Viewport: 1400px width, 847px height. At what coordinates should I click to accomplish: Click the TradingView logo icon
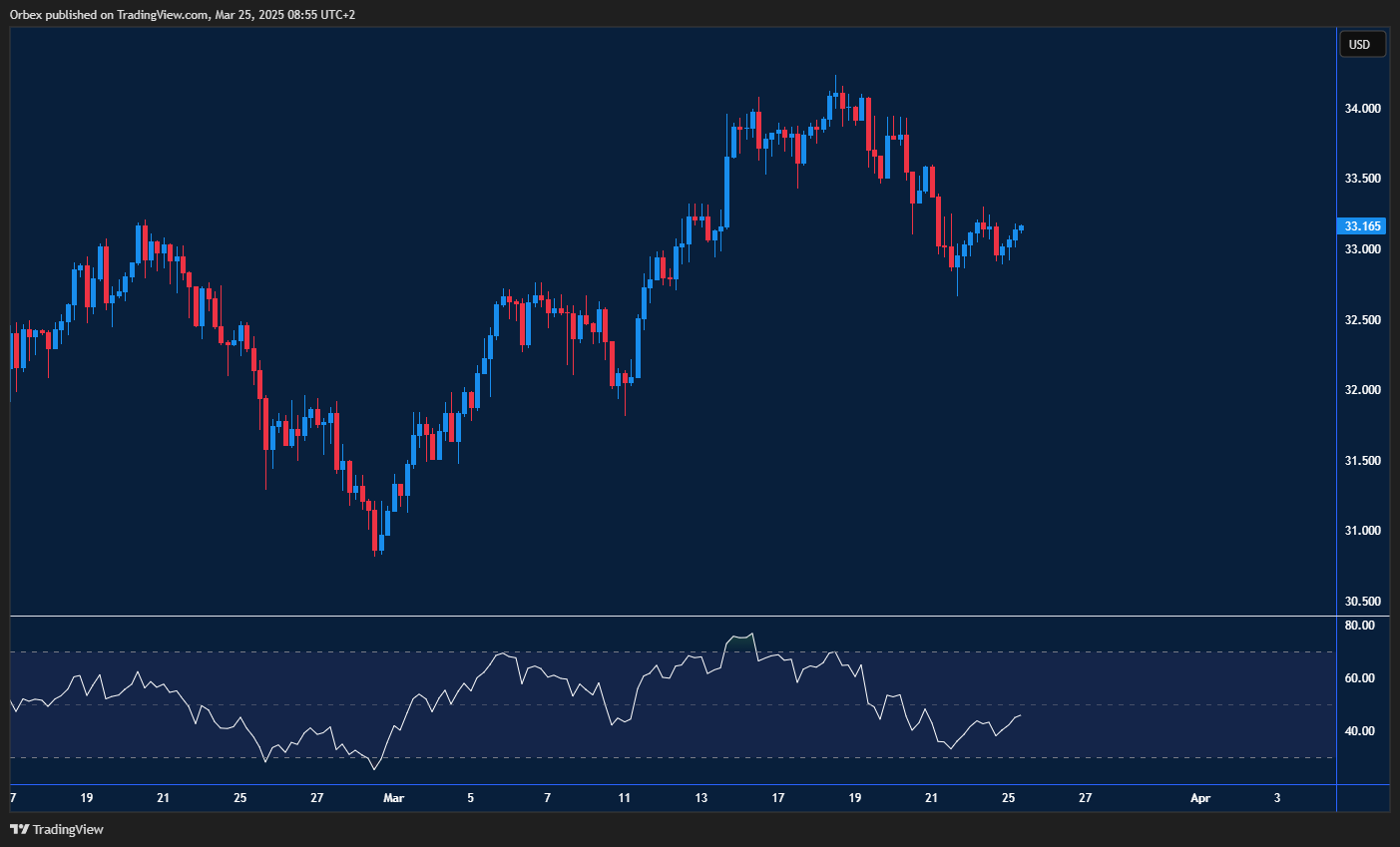click(x=19, y=829)
